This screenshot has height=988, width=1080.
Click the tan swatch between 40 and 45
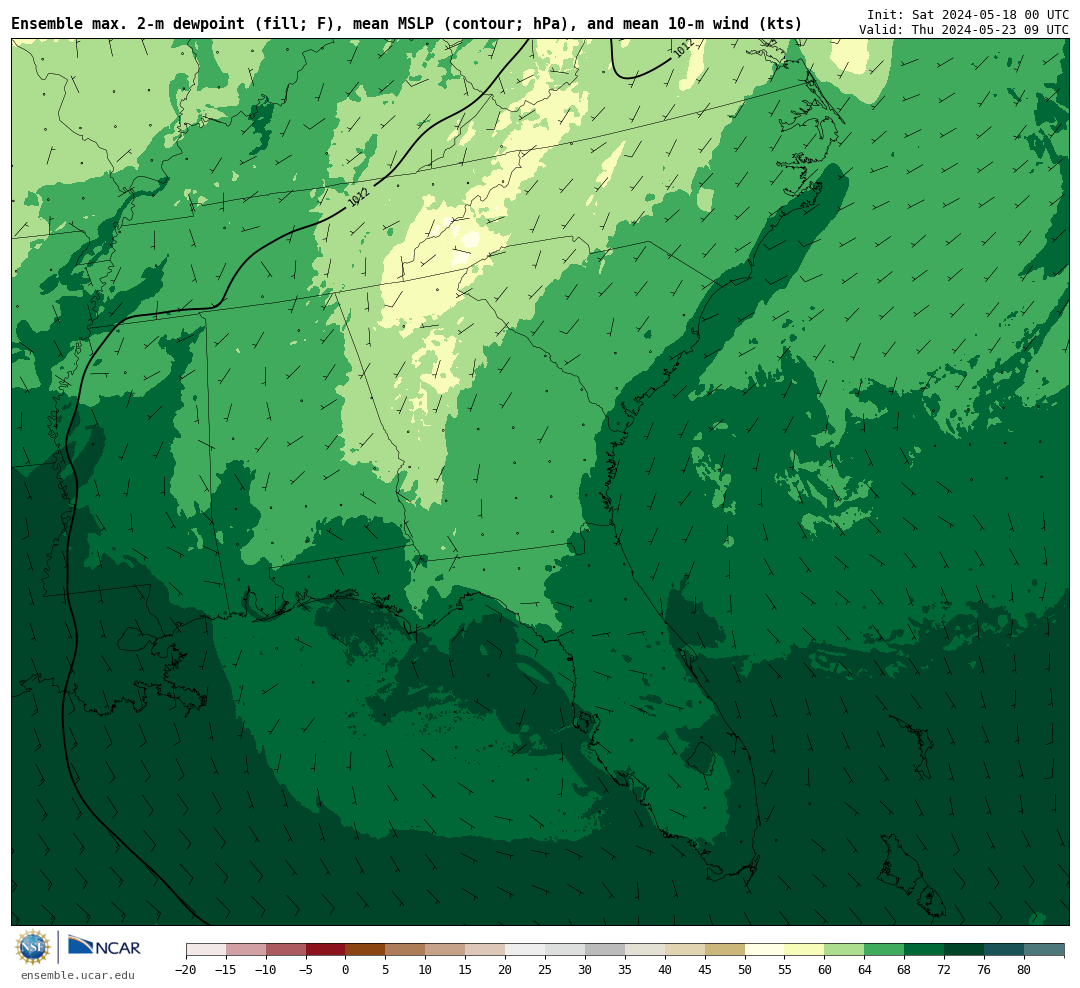point(685,950)
